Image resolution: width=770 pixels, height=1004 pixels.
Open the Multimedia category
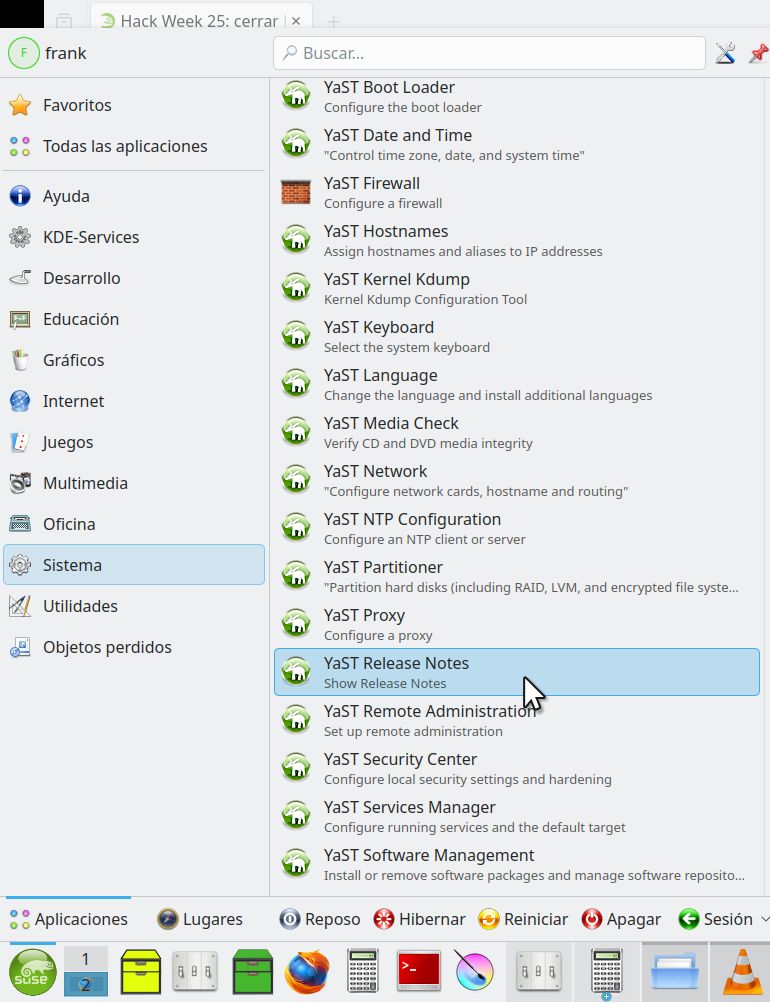(85, 483)
